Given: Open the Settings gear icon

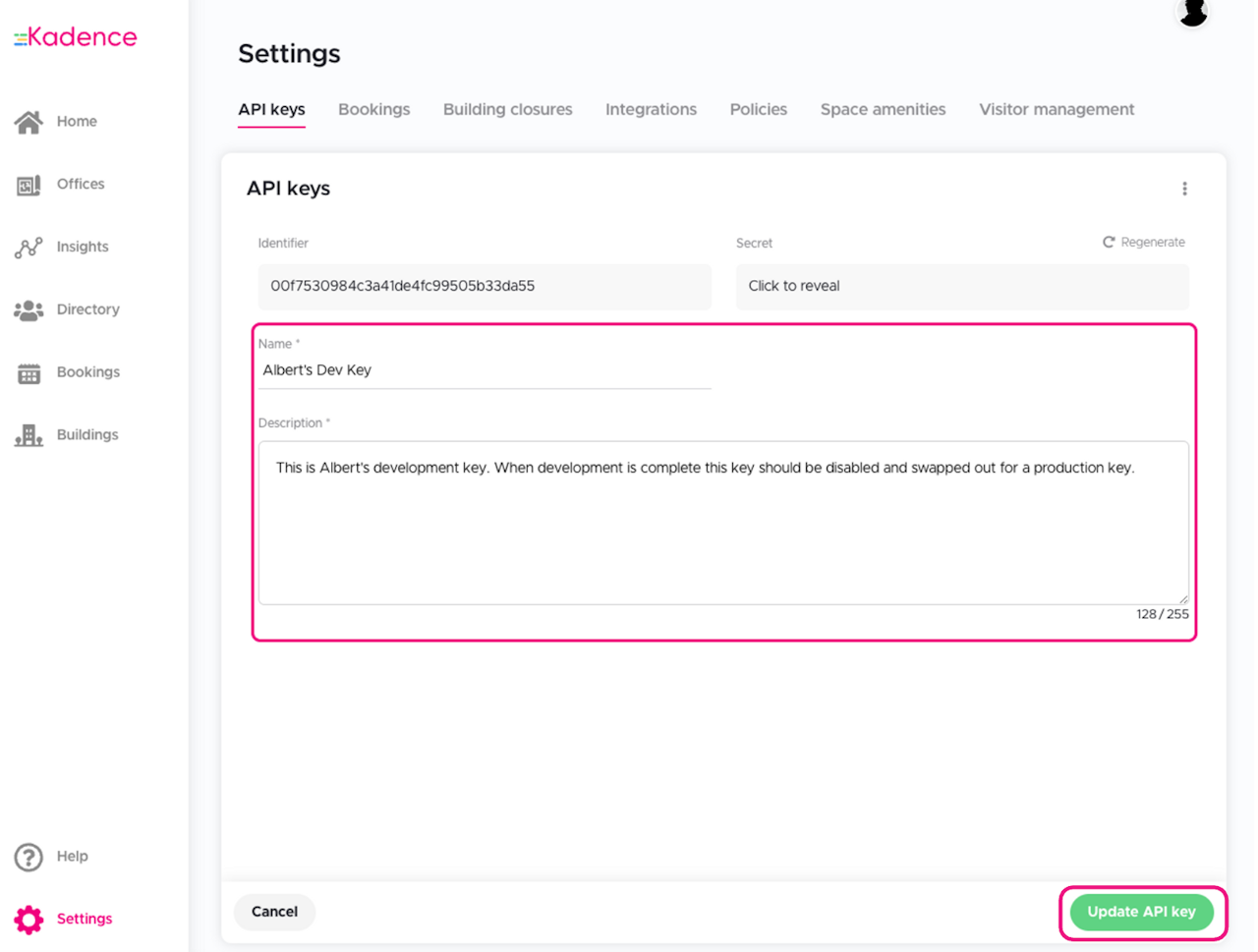Looking at the screenshot, I should (x=29, y=920).
